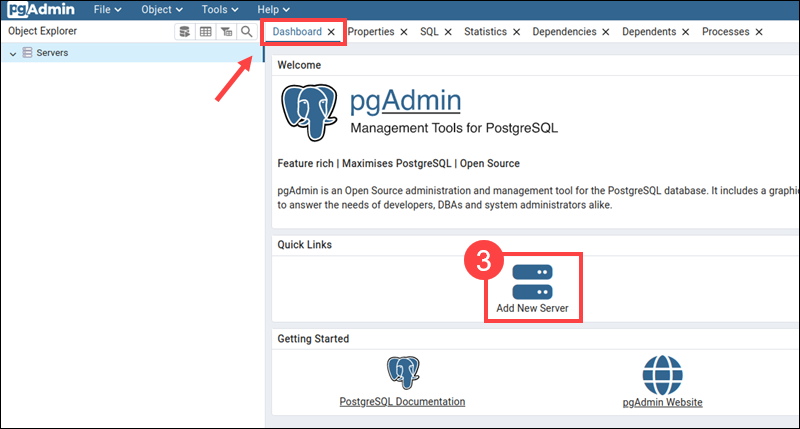Open the Help menu
The width and height of the screenshot is (800, 429).
(x=273, y=10)
